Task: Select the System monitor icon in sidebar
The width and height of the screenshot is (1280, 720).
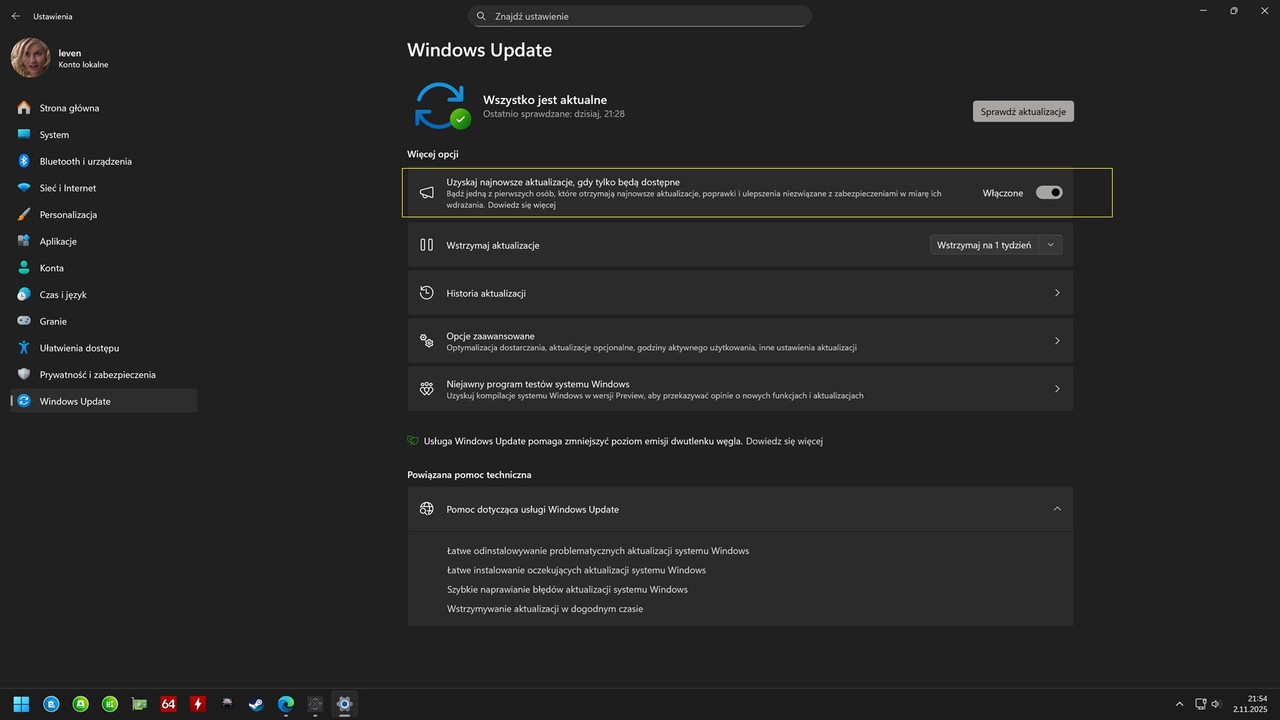Action: (24, 134)
